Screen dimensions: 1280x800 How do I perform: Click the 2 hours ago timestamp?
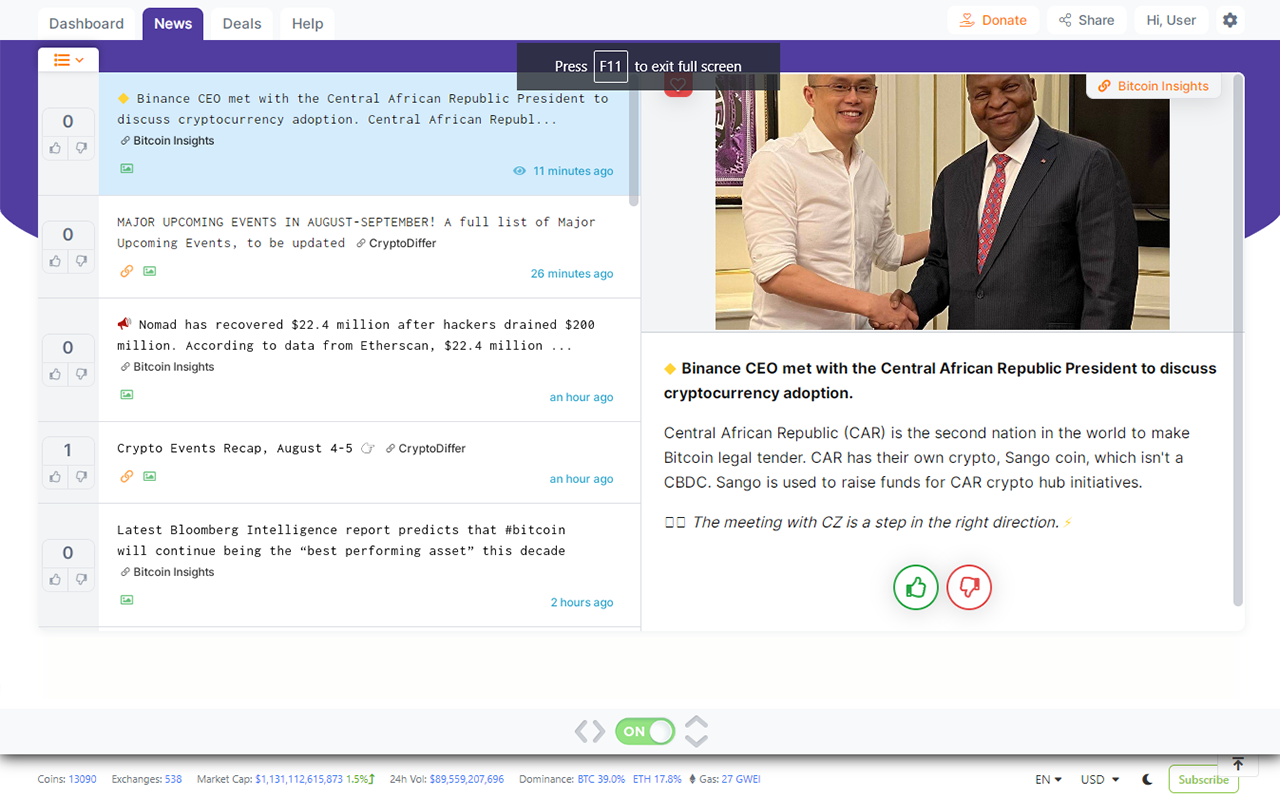click(x=582, y=602)
